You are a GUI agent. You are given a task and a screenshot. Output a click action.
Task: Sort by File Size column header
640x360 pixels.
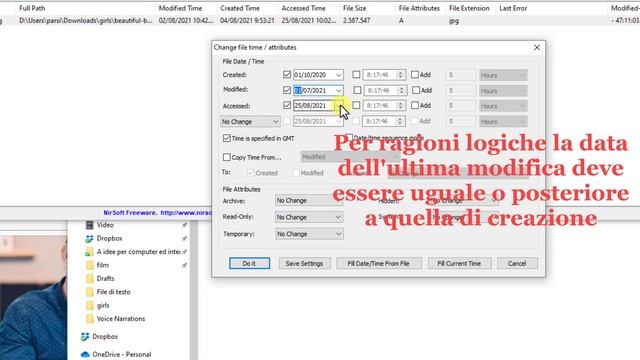367,8
